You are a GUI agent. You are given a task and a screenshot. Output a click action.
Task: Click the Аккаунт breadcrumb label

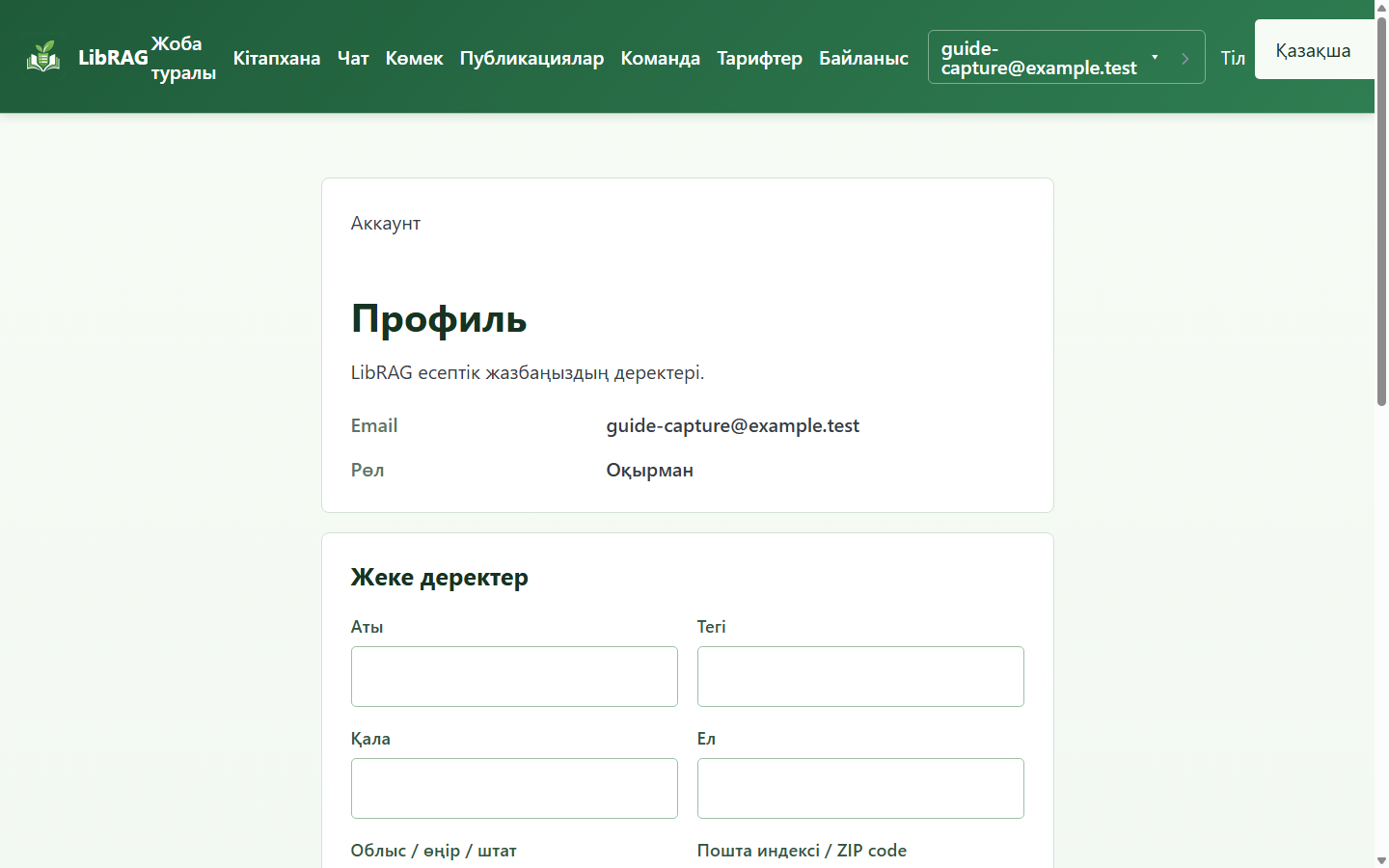pos(386,223)
